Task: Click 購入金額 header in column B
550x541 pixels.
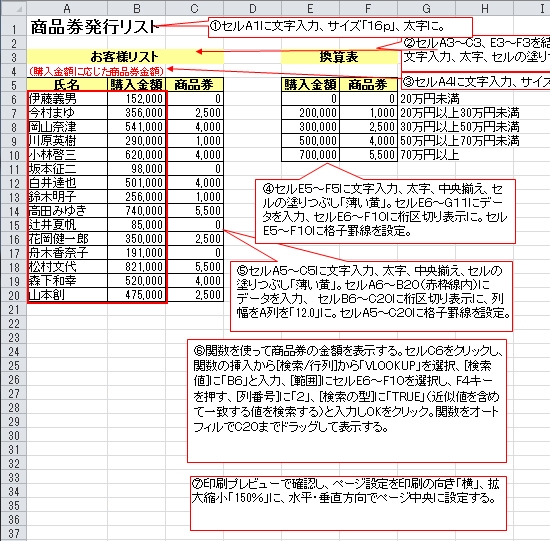Action: [x=136, y=85]
